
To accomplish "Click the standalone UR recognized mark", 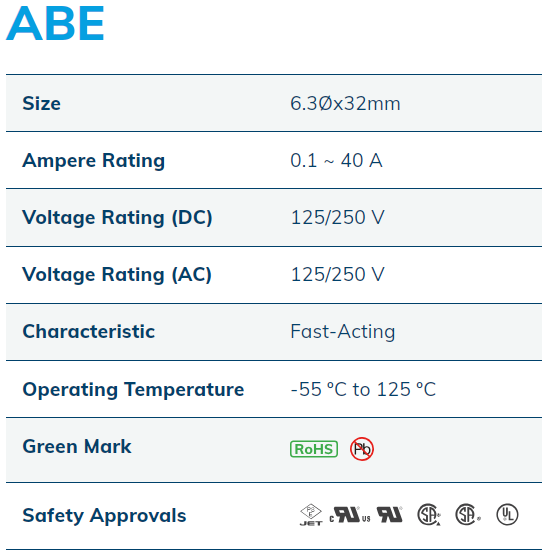I will 390,515.
